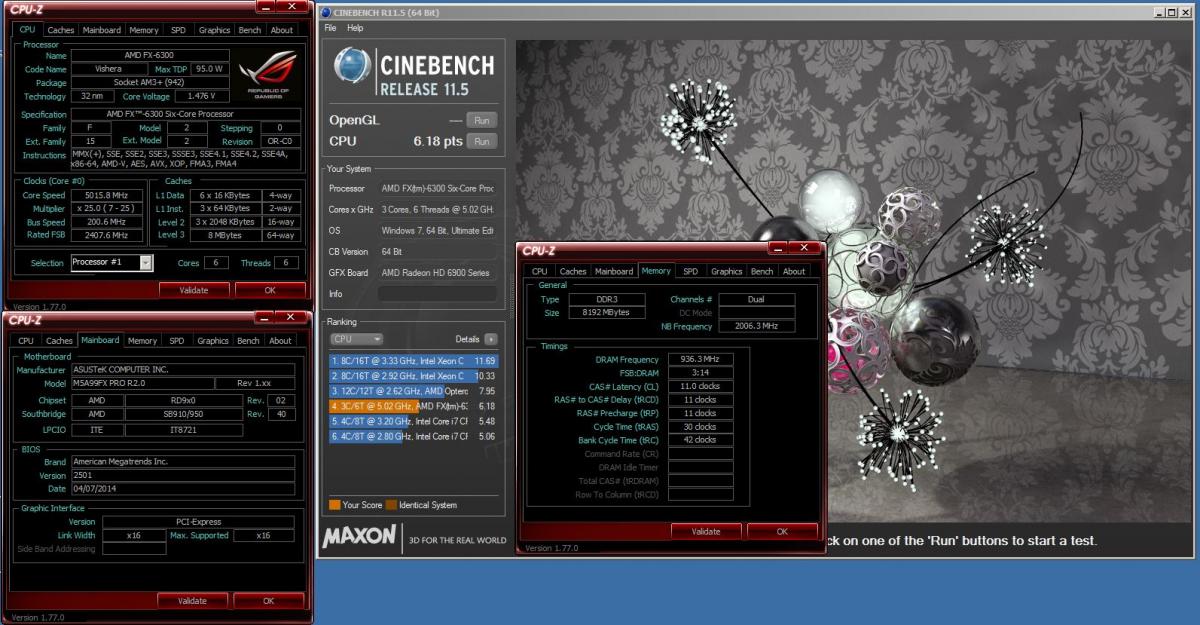
Task: Open Graphics tab in CPU-Z Memory window
Action: click(x=727, y=271)
